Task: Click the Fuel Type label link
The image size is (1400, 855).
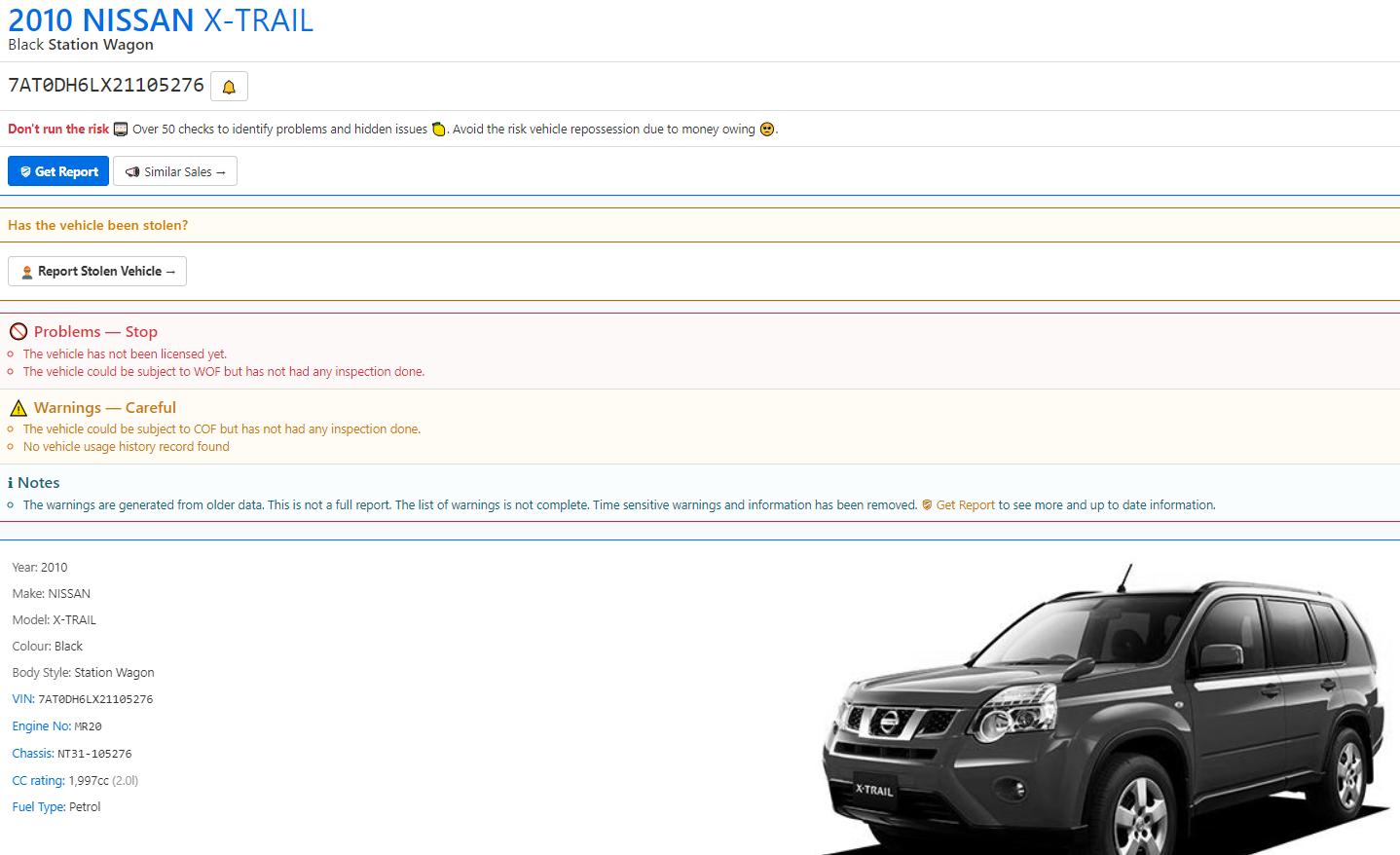Action: (x=39, y=807)
